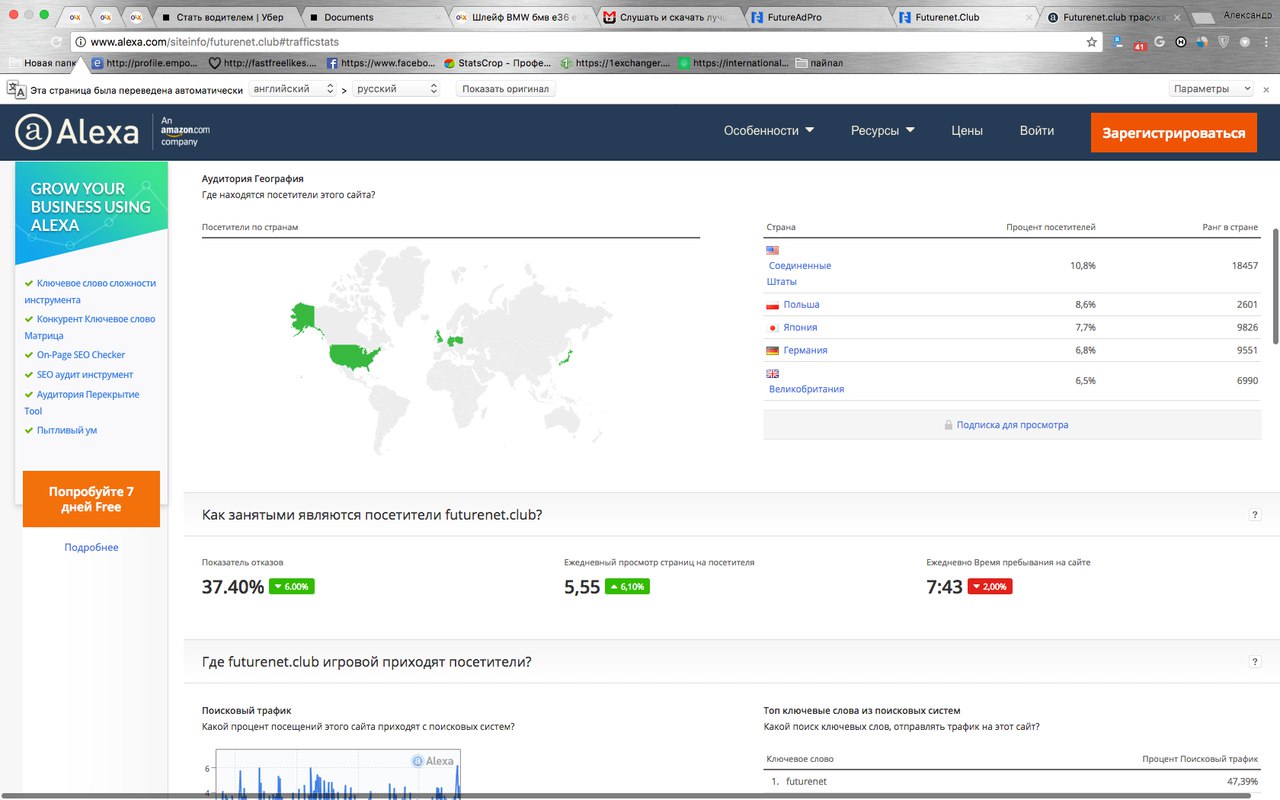Click the help question mark for traffic sources
This screenshot has height=800, width=1280.
[1255, 662]
